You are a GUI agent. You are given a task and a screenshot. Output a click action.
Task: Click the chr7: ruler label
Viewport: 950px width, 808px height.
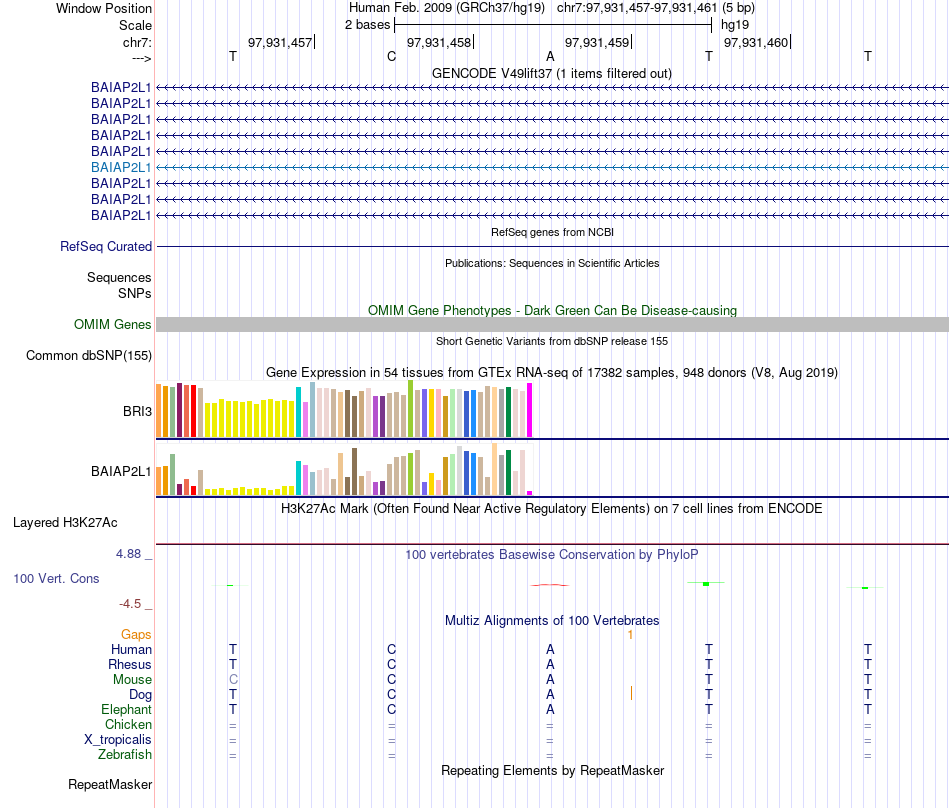pyautogui.click(x=137, y=42)
